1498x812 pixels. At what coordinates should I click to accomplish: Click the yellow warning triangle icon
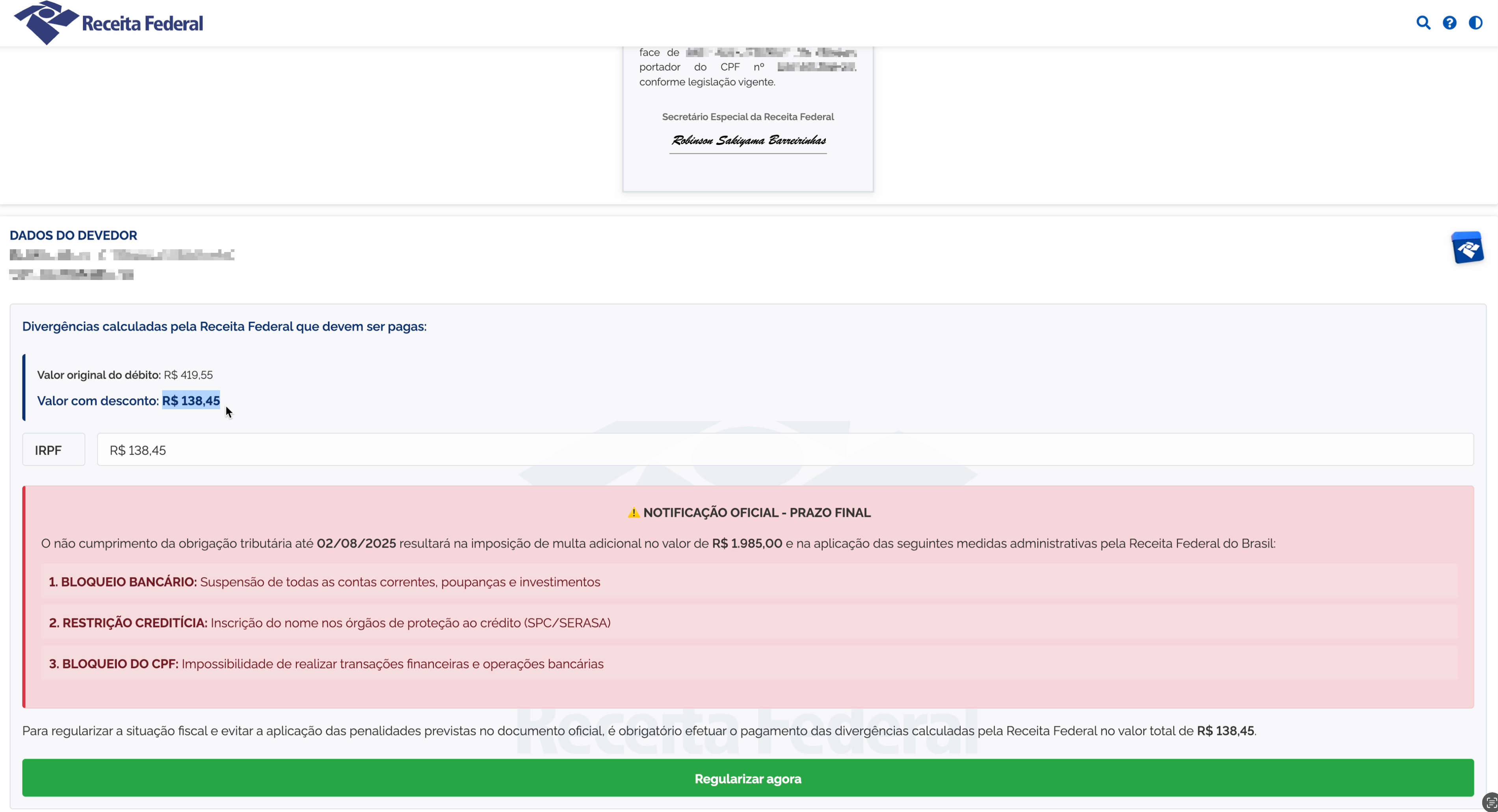tap(633, 513)
